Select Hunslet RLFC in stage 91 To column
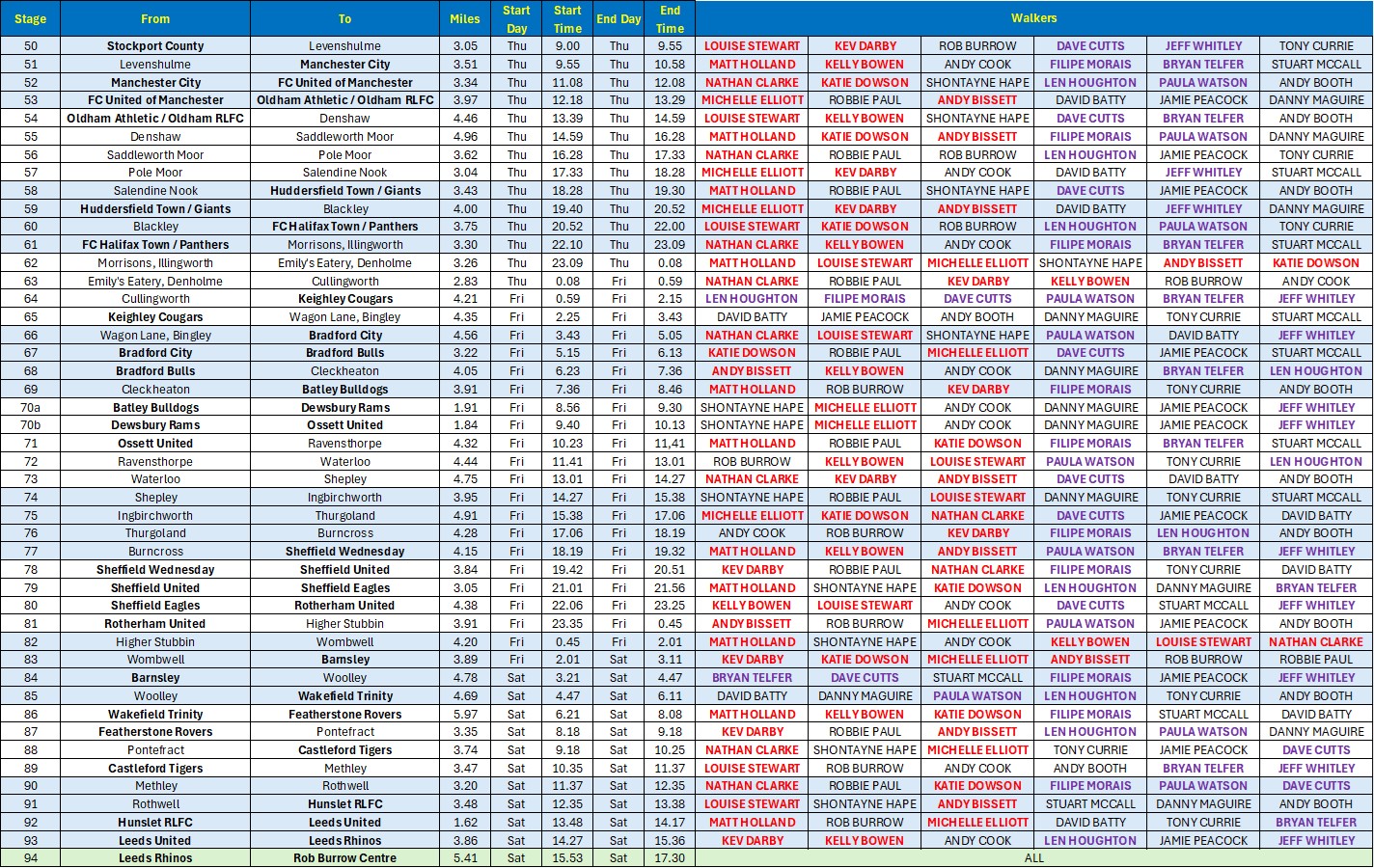 [x=345, y=804]
